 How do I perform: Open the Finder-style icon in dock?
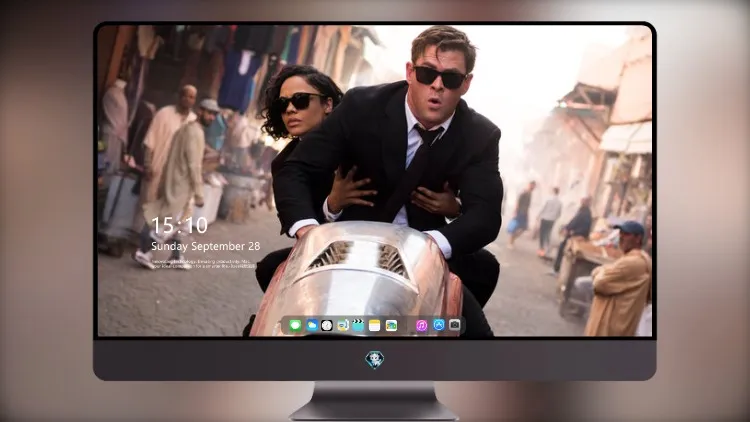point(342,326)
